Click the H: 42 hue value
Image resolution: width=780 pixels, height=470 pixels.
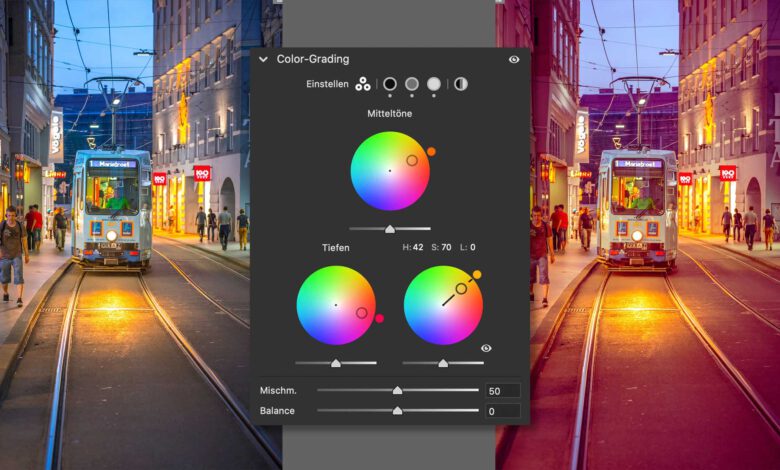tap(413, 247)
